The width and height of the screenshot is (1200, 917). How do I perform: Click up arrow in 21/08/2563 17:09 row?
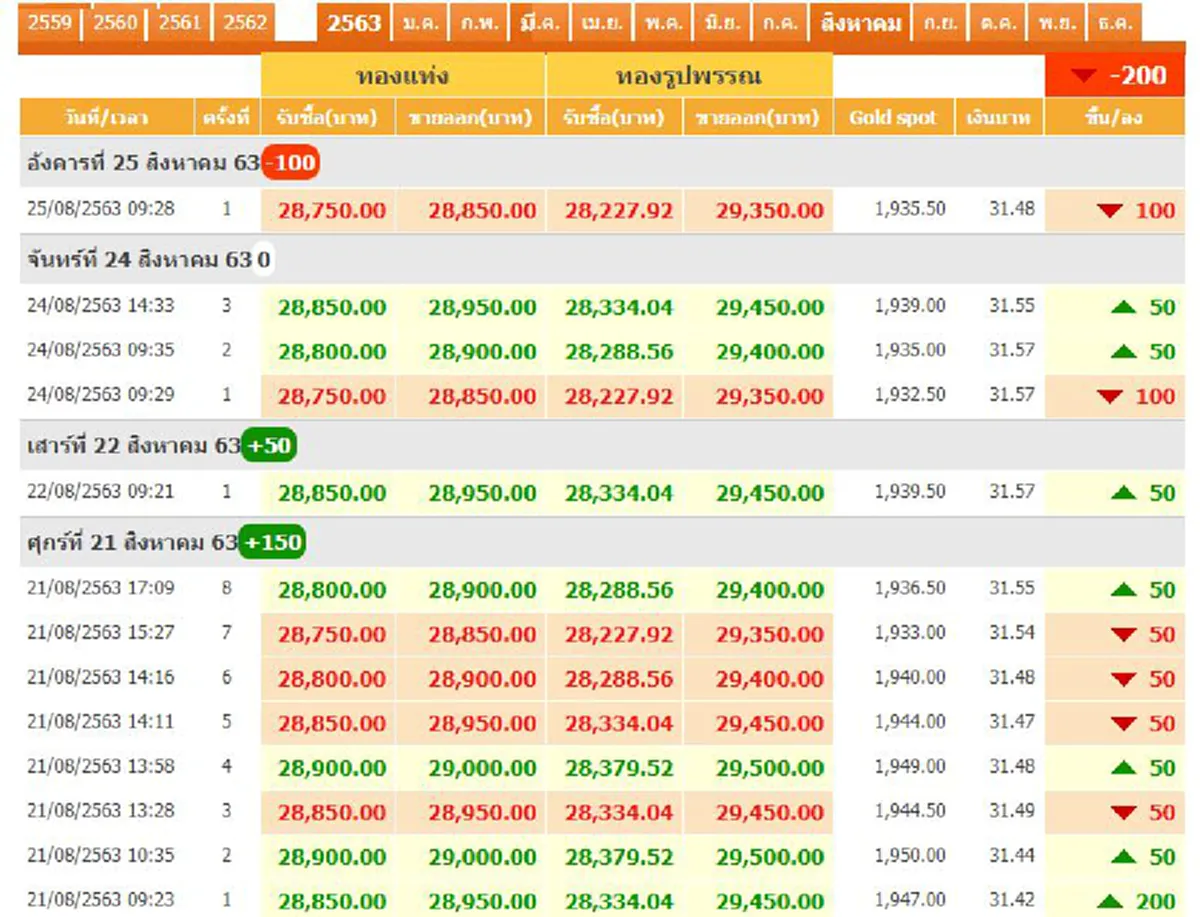click(x=1124, y=591)
